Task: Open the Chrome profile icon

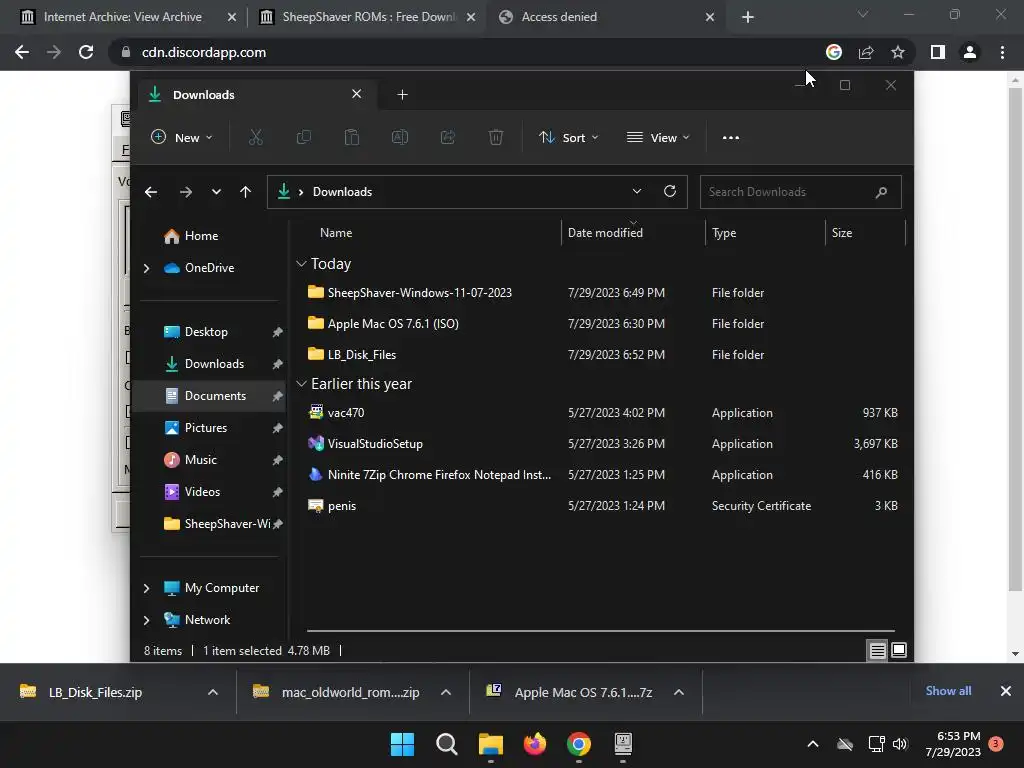Action: point(970,52)
